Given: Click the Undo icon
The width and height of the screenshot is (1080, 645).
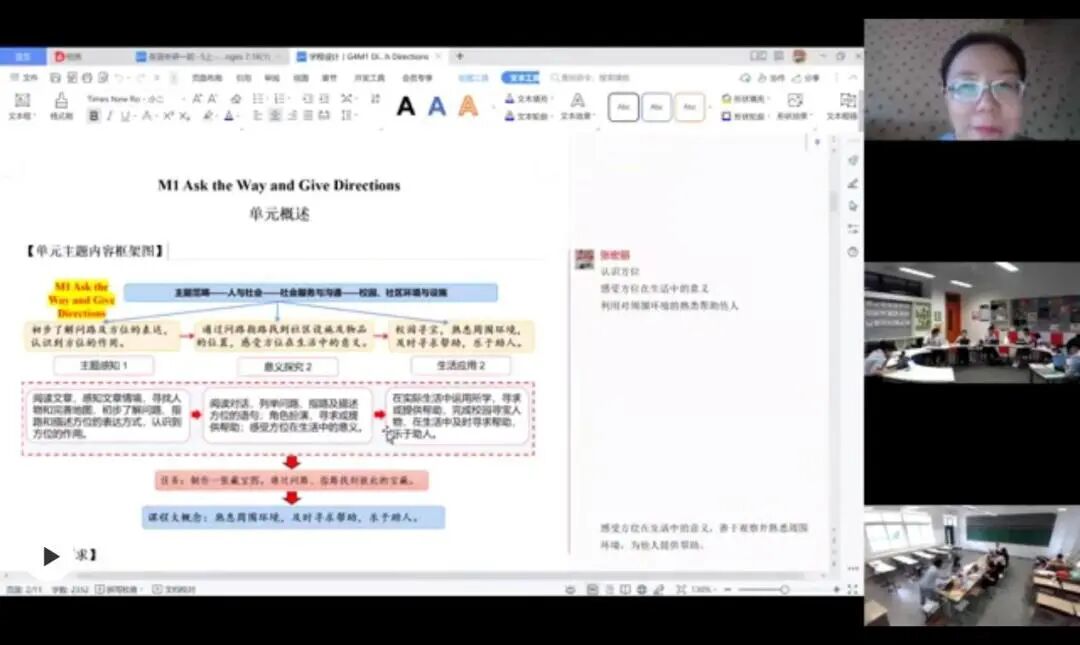Looking at the screenshot, I should point(117,78).
